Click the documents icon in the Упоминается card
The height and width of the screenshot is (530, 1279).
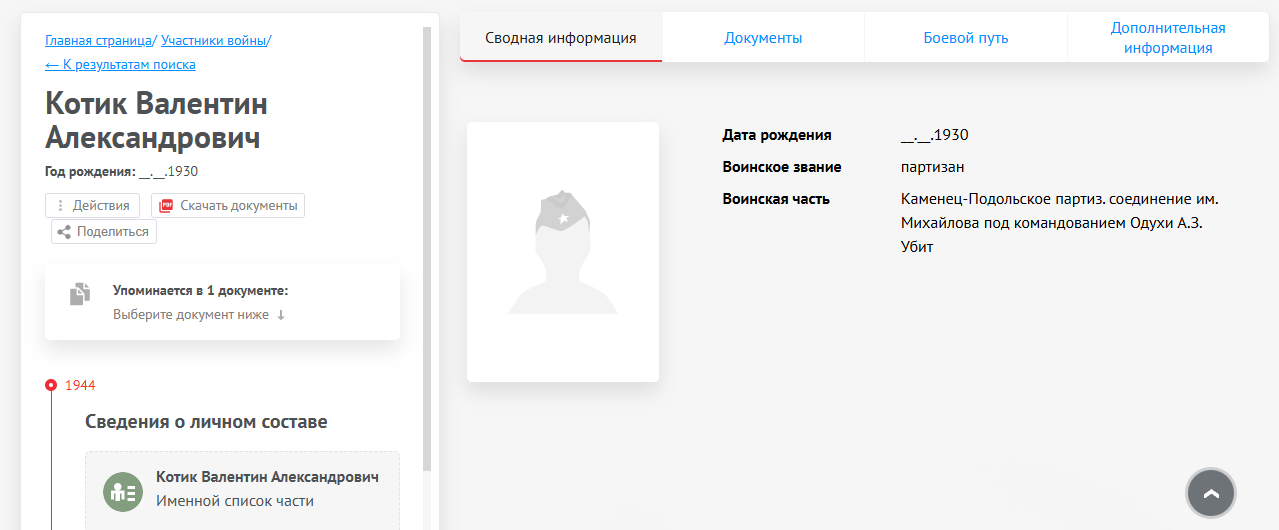[x=79, y=294]
